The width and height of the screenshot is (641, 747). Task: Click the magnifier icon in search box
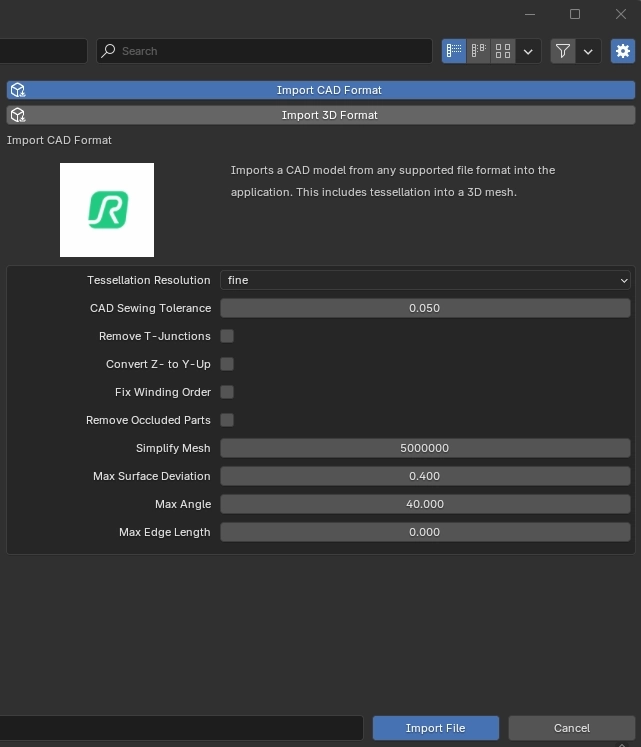[109, 51]
